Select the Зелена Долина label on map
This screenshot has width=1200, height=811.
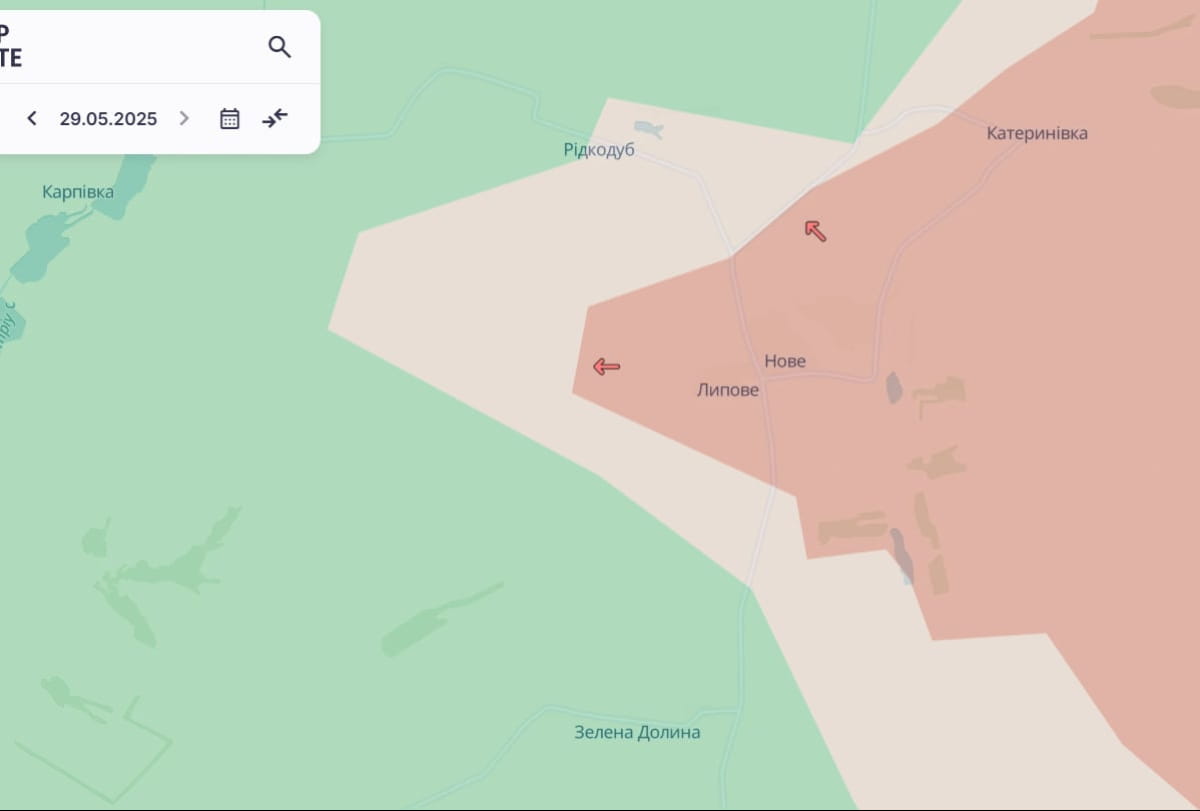[x=637, y=732]
